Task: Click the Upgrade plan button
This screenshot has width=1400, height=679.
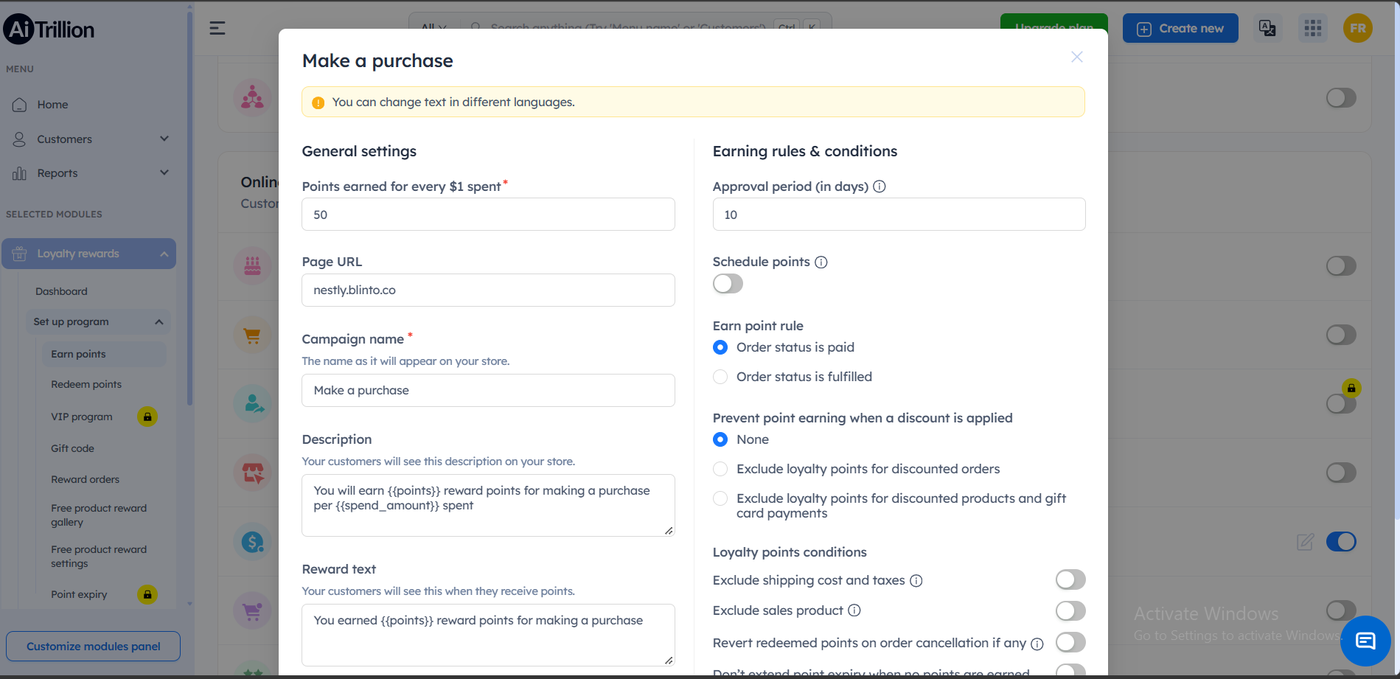Action: coord(1054,28)
